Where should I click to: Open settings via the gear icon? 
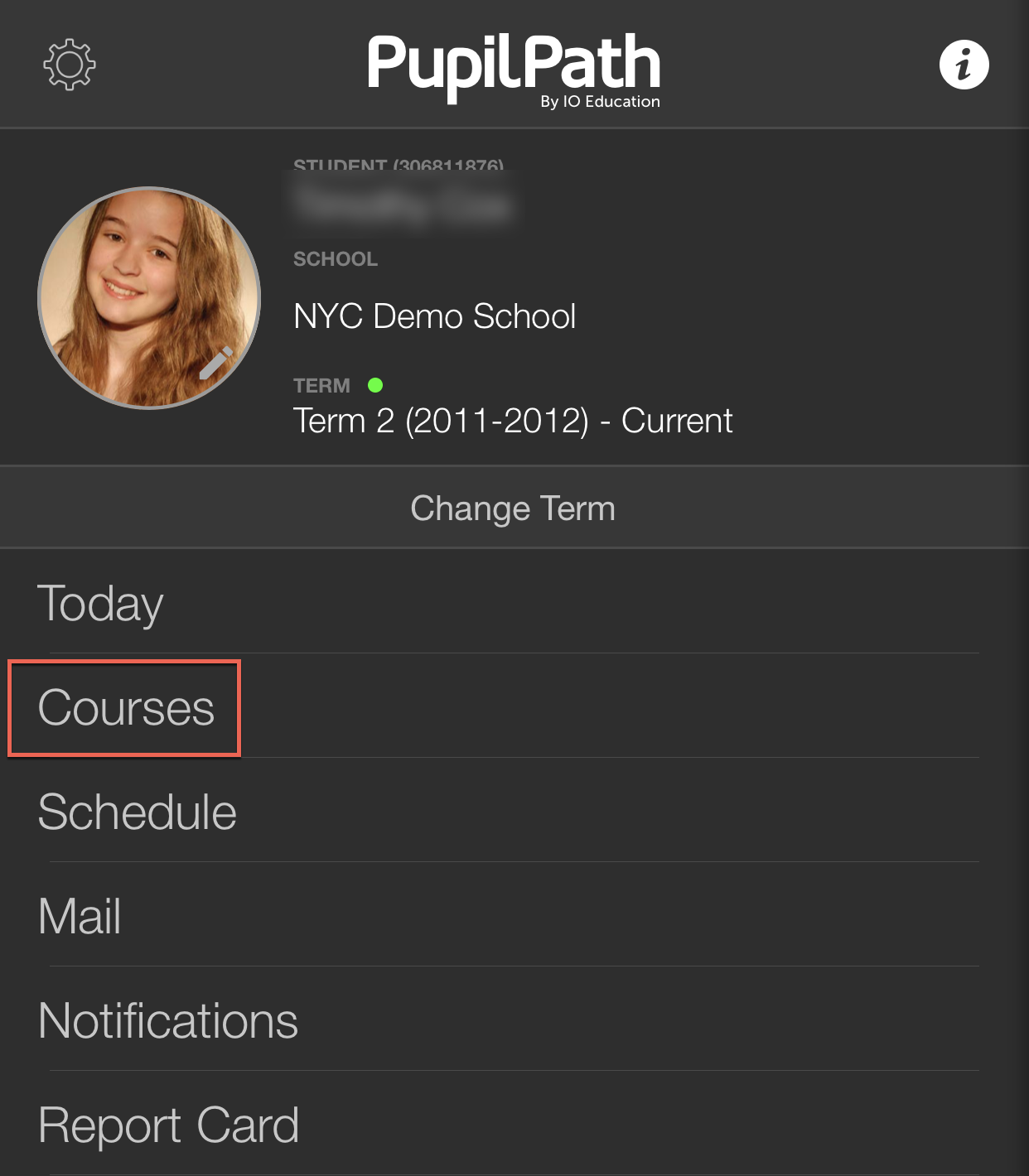[70, 65]
